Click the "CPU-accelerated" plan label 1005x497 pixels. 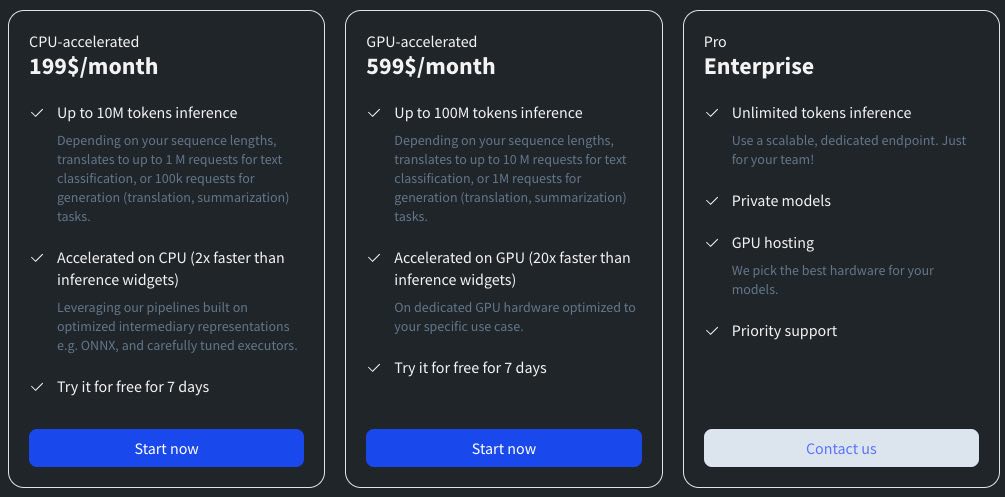point(84,42)
